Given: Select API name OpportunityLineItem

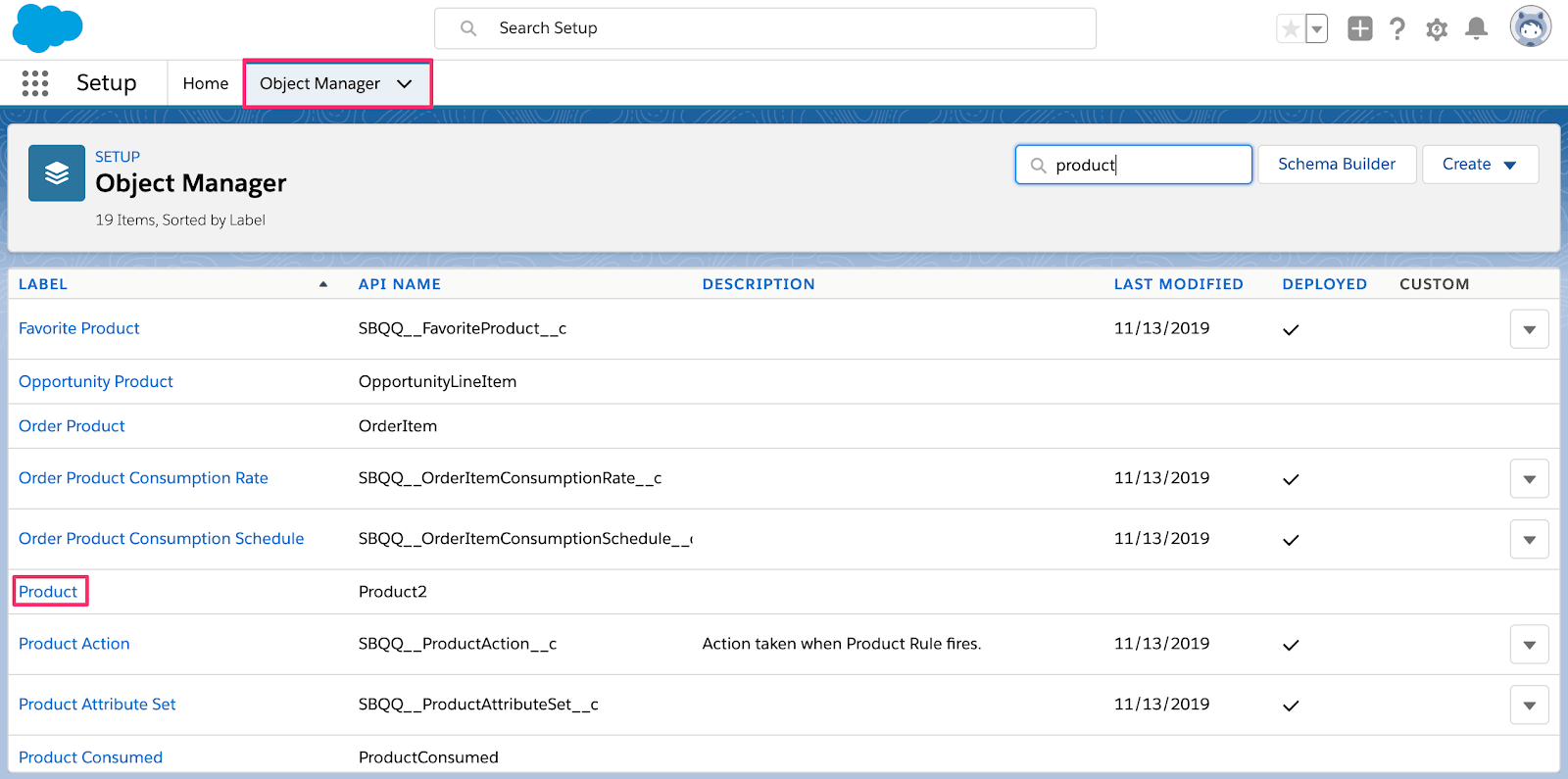Looking at the screenshot, I should [x=437, y=382].
